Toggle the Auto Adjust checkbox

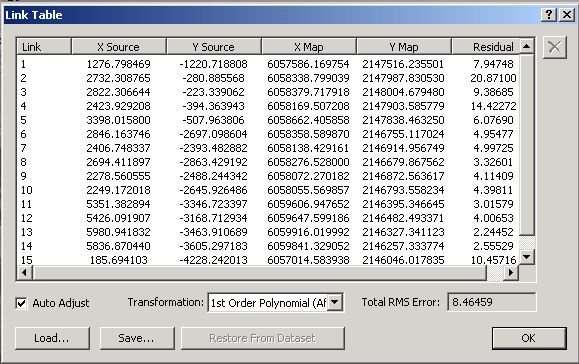21,303
